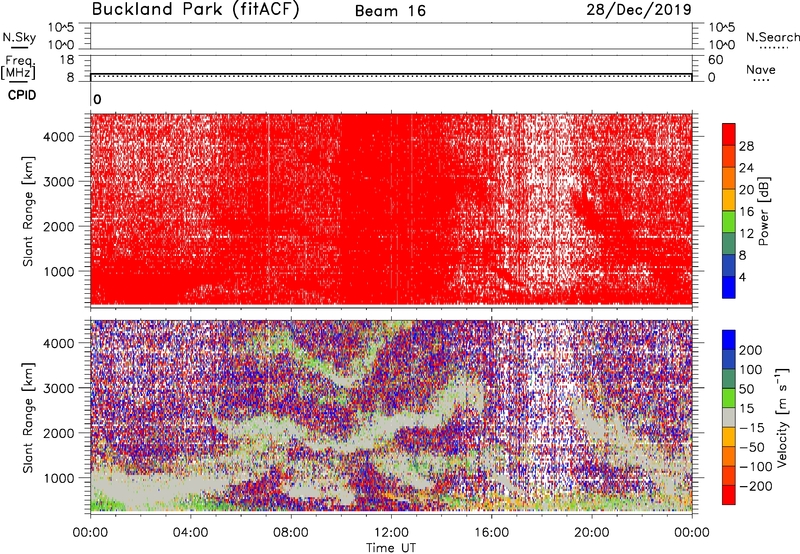This screenshot has height=554, width=800.
Task: Pick the bottom red swatch of velocity scale
Action: pyautogui.click(x=729, y=495)
